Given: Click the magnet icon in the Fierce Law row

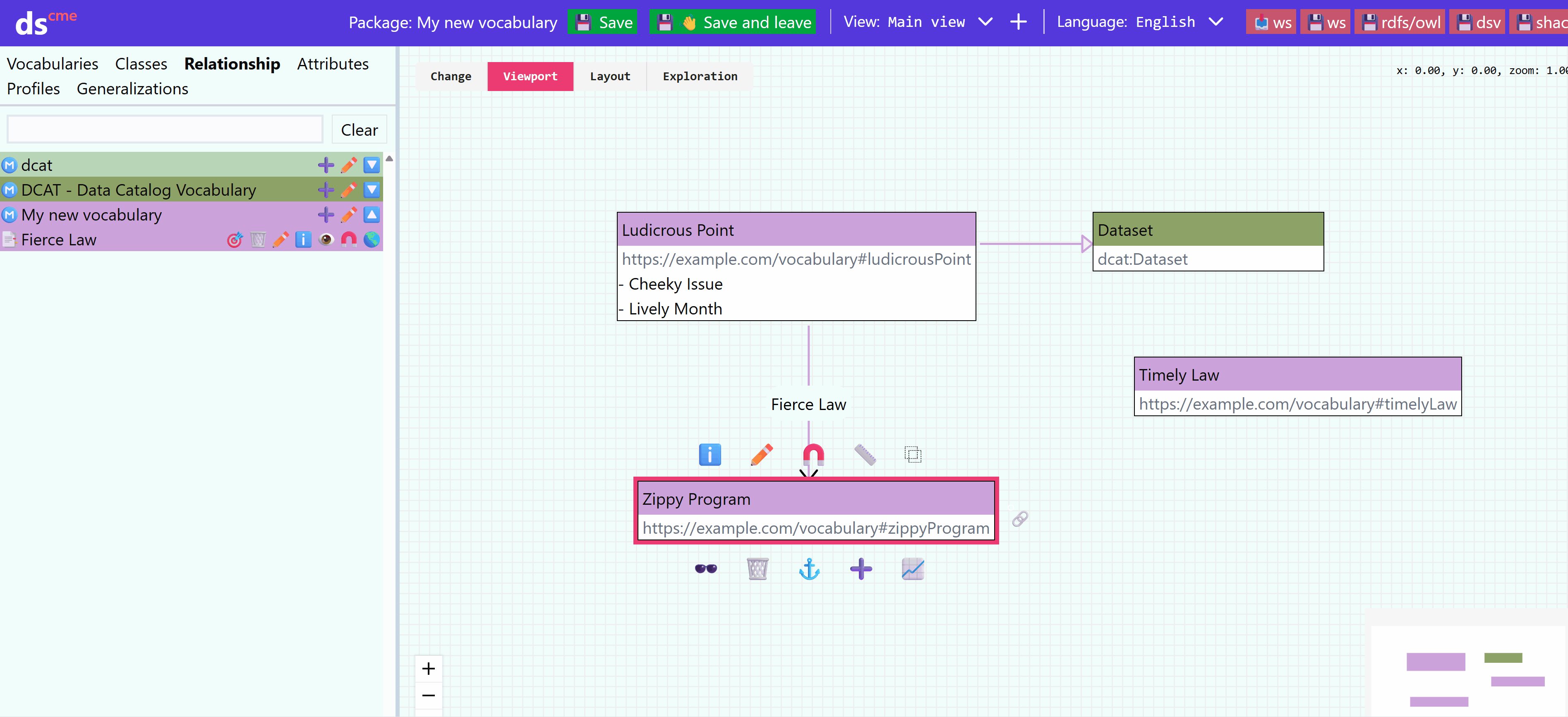Looking at the screenshot, I should tap(349, 240).
